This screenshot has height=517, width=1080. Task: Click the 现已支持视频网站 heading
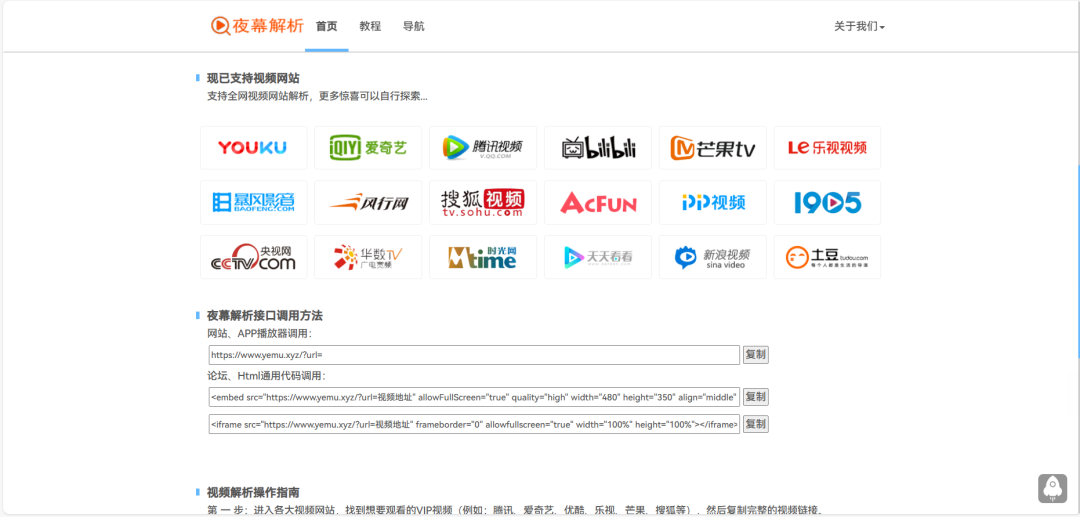(x=253, y=78)
